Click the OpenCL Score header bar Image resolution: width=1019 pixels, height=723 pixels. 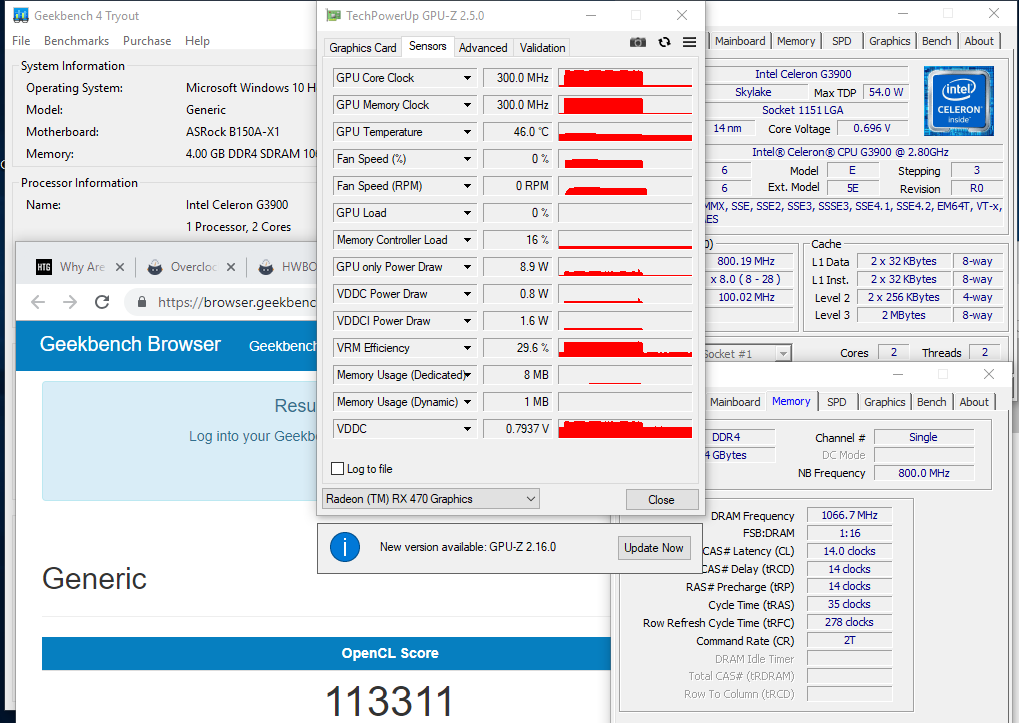pos(326,653)
